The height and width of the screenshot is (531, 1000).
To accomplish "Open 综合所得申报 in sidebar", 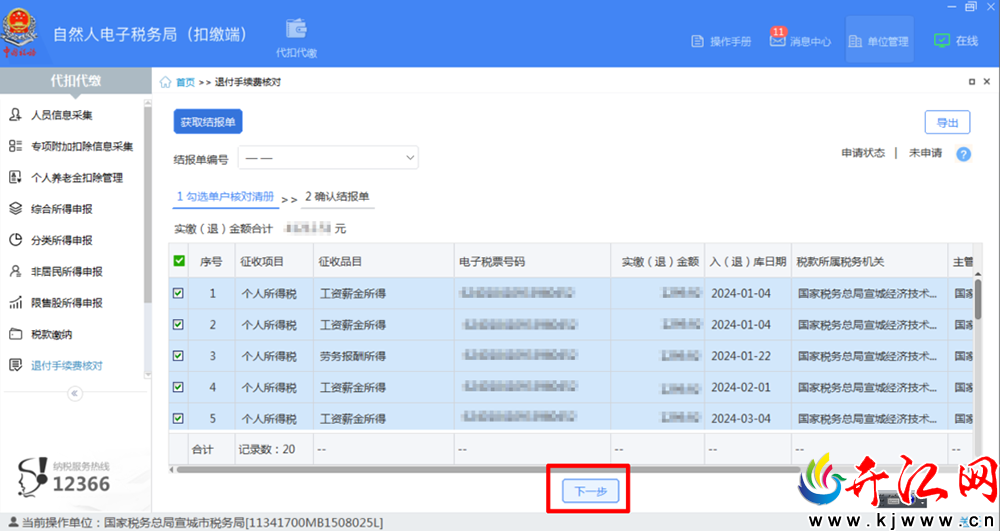I will coord(62,209).
